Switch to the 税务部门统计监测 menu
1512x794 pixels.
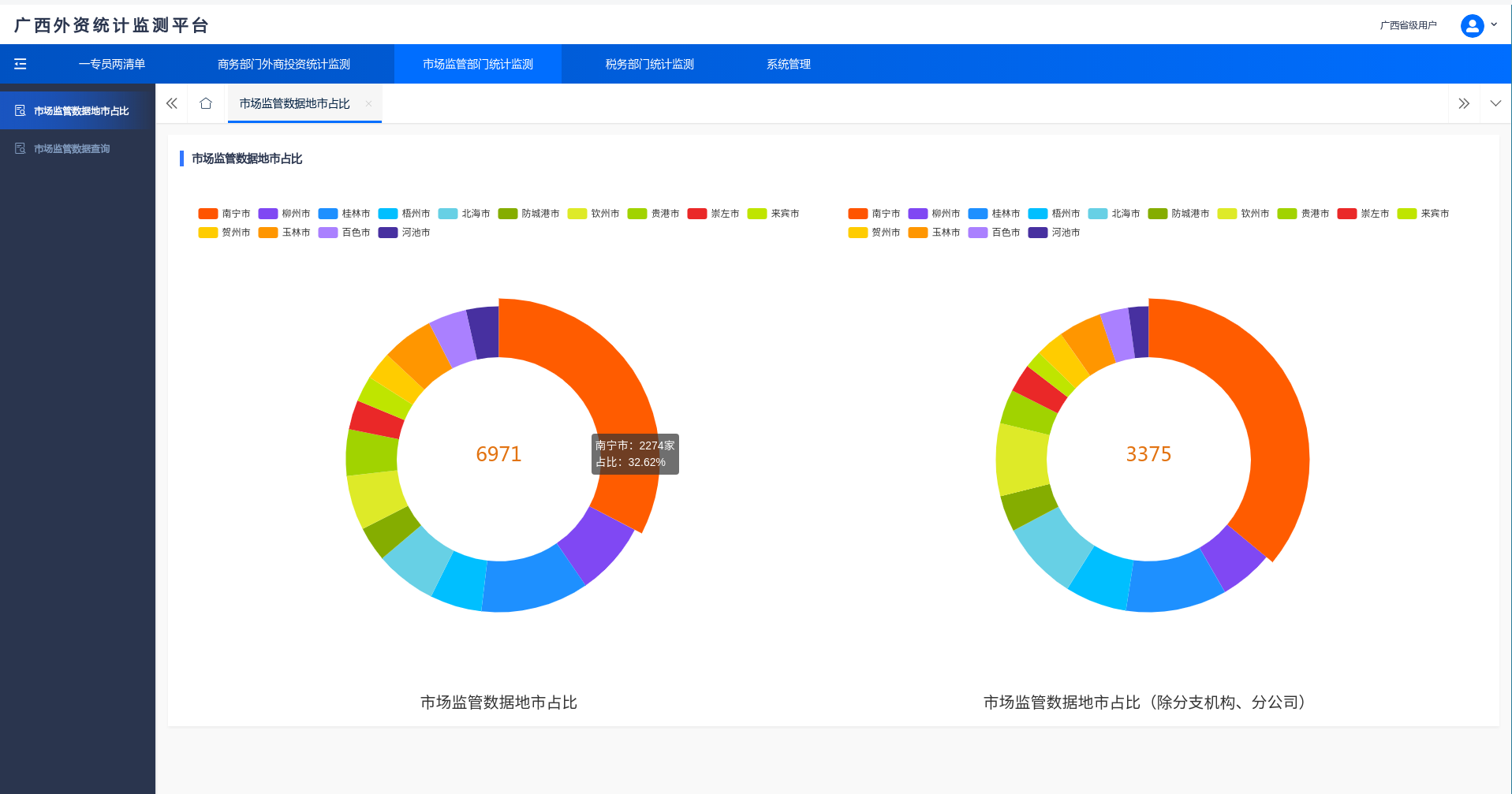[x=648, y=64]
